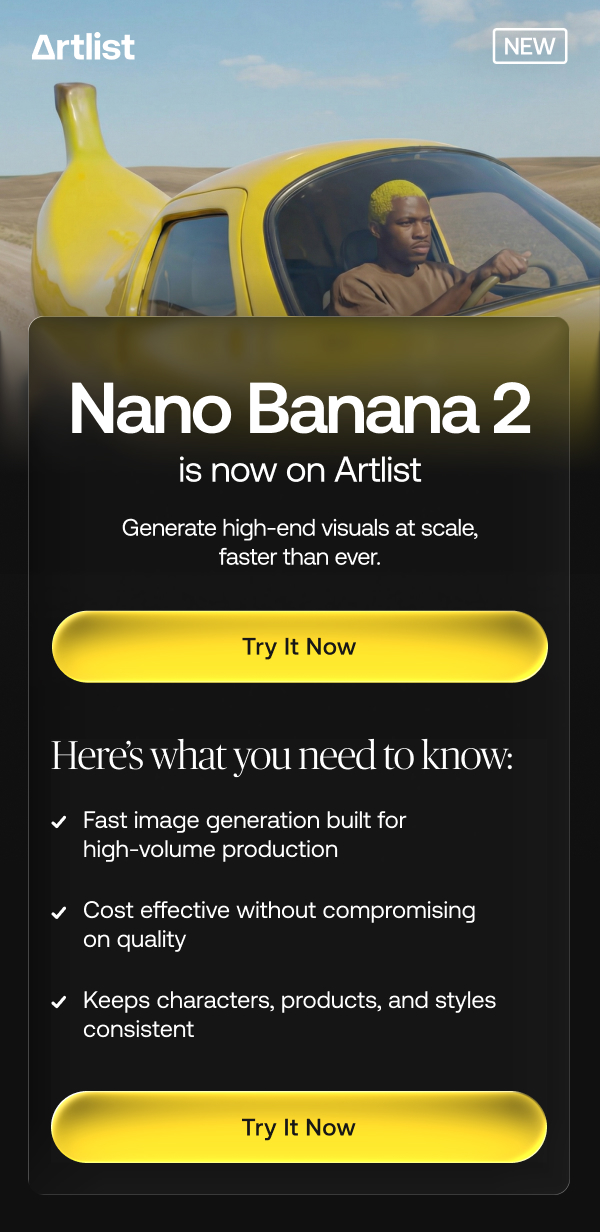Click the keeps characters consistent bullet text
The width and height of the screenshot is (600, 1232).
coord(289,1014)
